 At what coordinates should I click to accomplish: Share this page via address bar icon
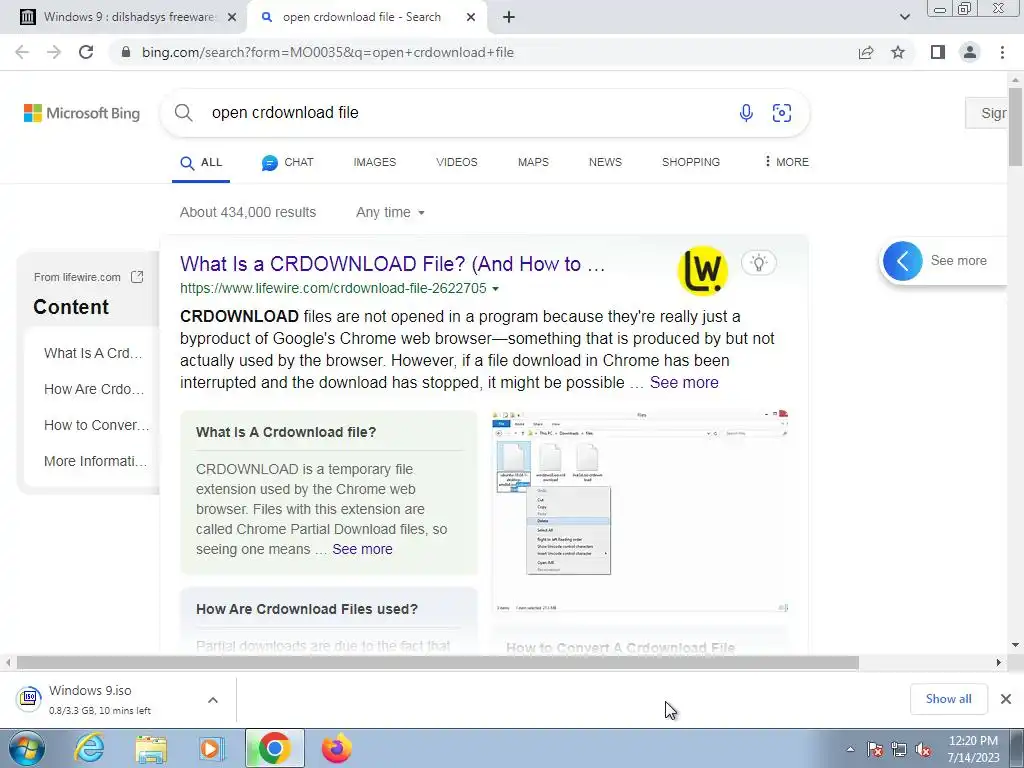tap(866, 52)
